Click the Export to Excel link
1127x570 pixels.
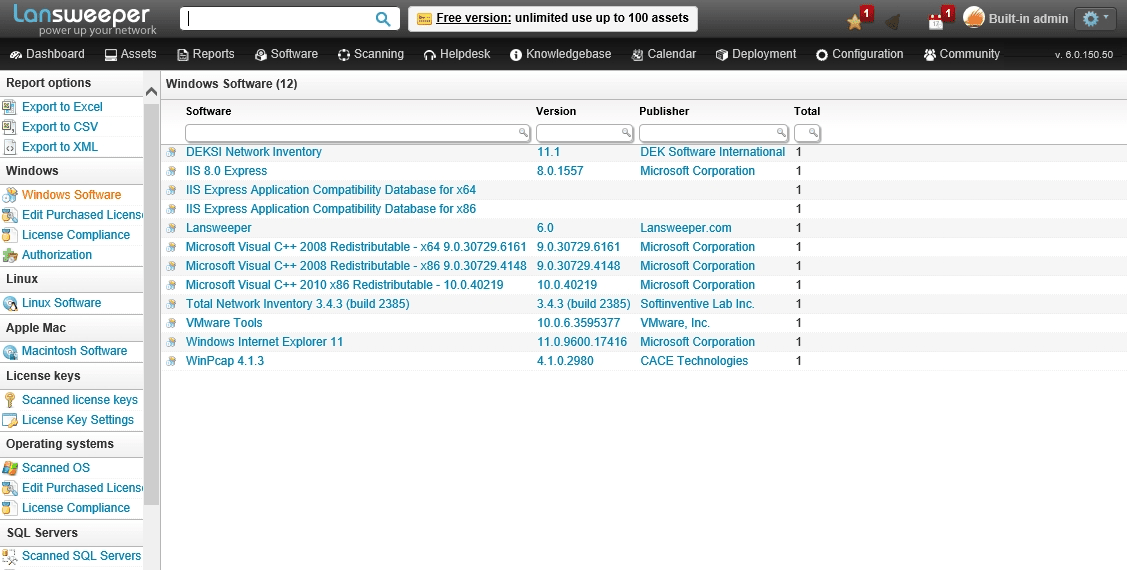click(63, 106)
